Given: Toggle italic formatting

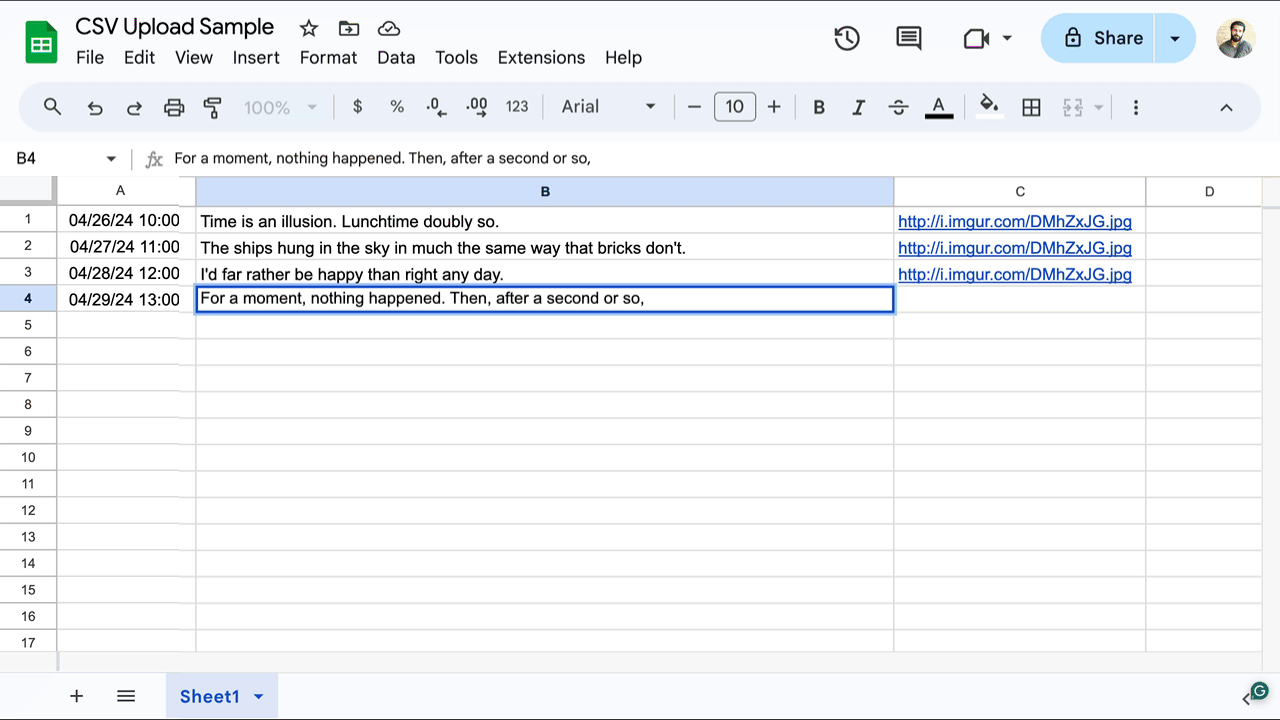Looking at the screenshot, I should (858, 107).
